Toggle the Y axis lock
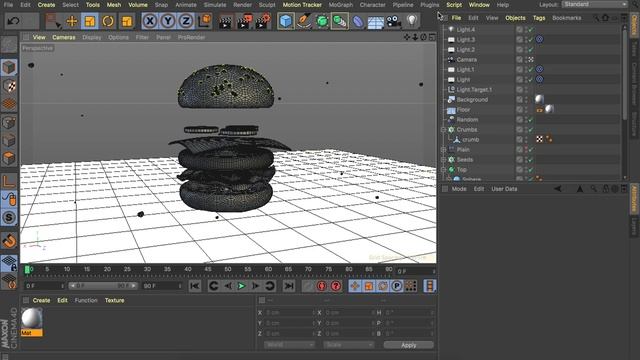The width and height of the screenshot is (640, 360). tap(168, 21)
